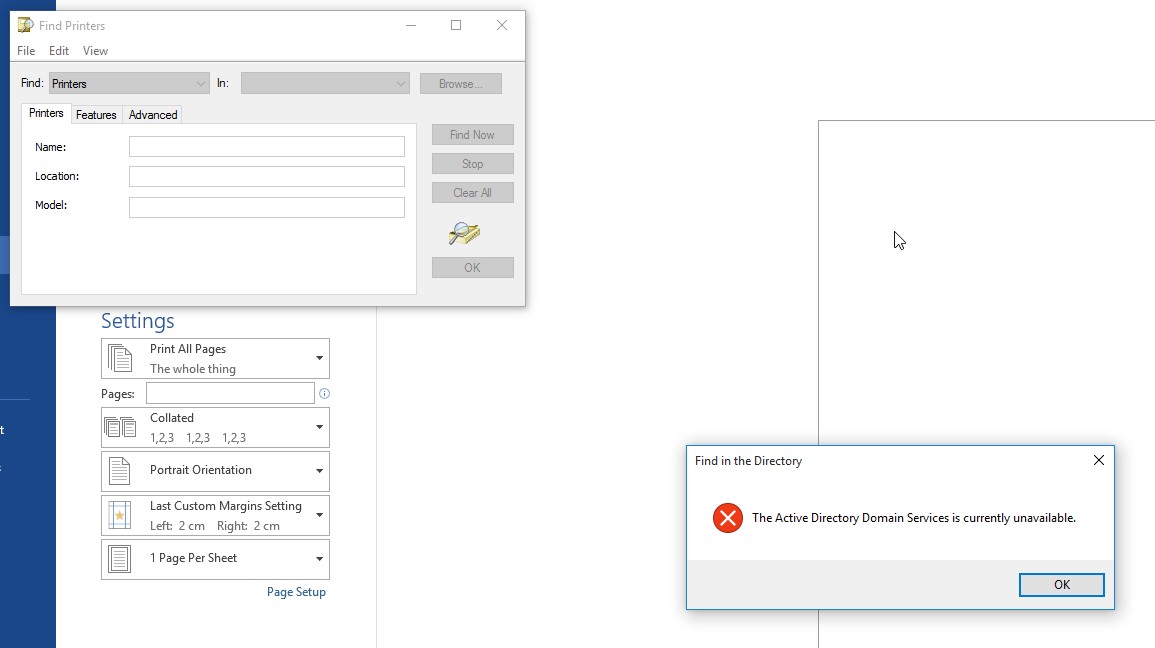
Task: Click the Custom Margins star icon
Action: coord(119,515)
